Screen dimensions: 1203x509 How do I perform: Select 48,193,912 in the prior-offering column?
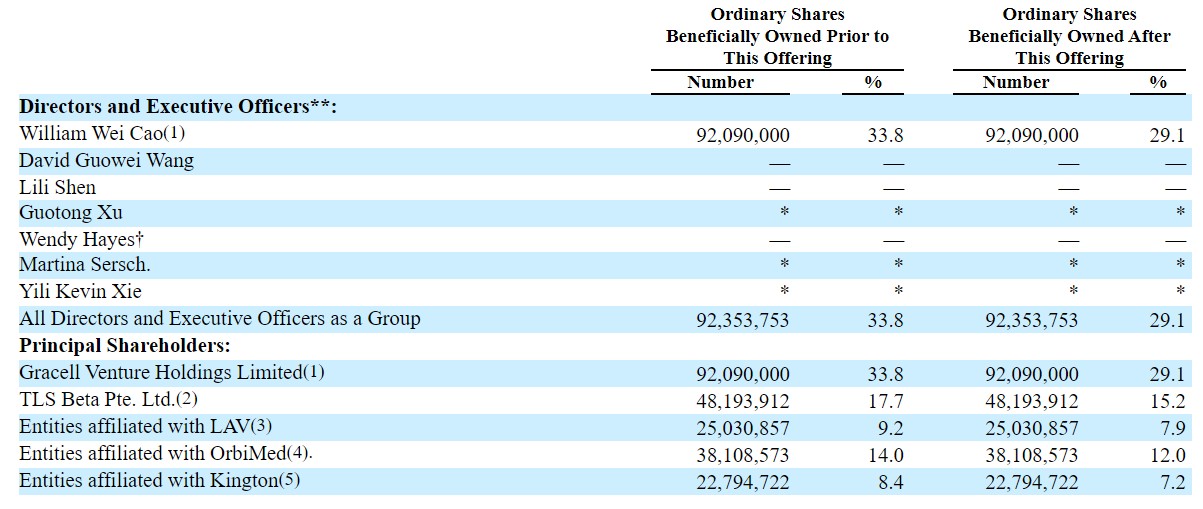(742, 402)
